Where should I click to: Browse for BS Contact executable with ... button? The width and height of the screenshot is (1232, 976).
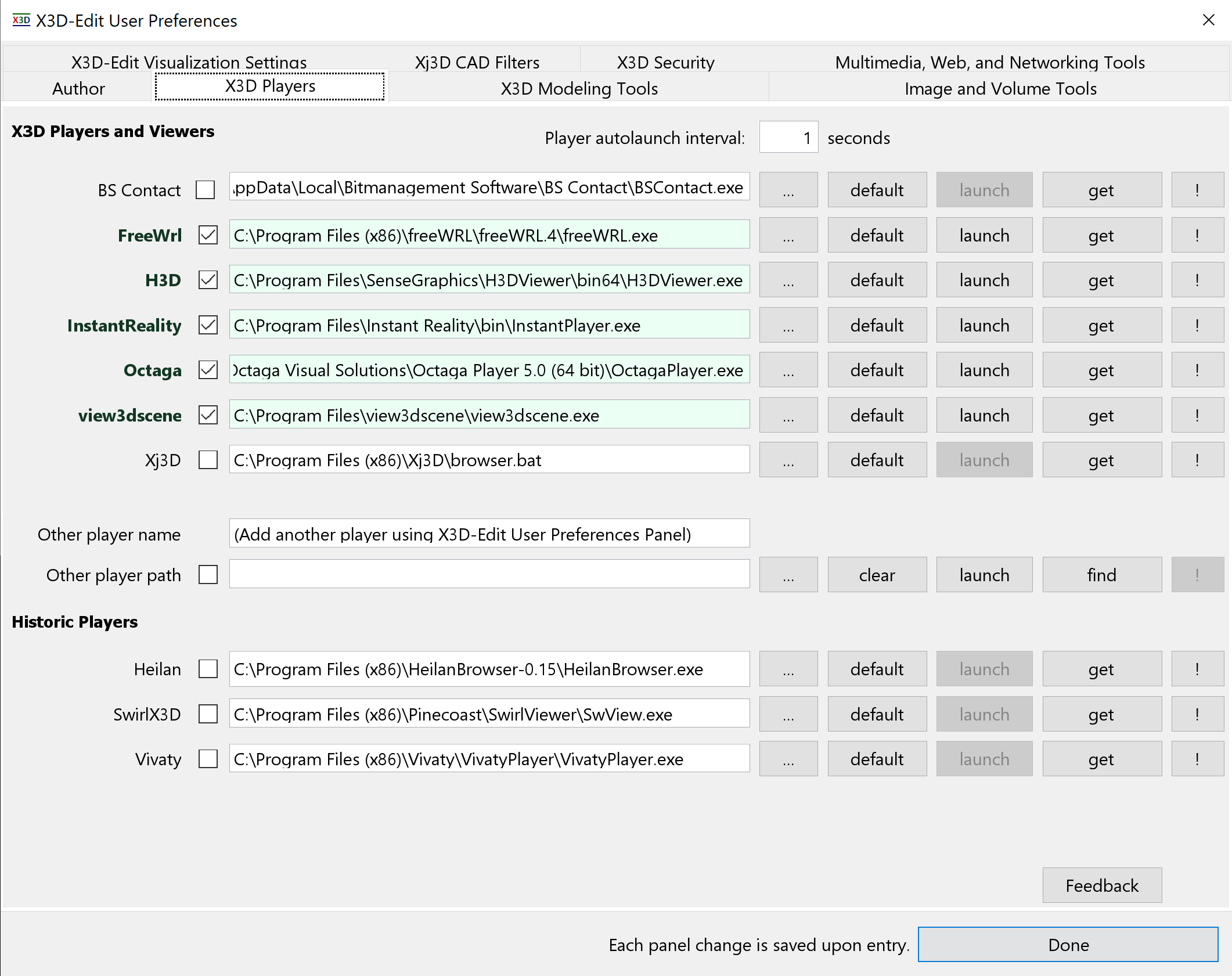(x=788, y=190)
